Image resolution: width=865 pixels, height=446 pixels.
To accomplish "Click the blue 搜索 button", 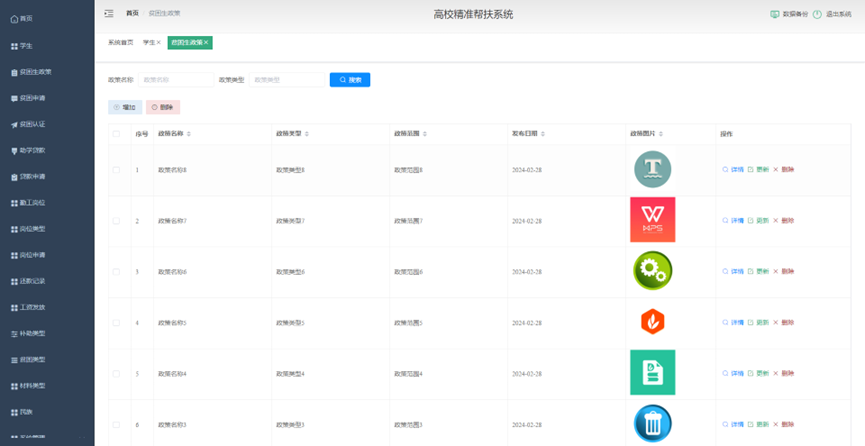I will click(350, 80).
